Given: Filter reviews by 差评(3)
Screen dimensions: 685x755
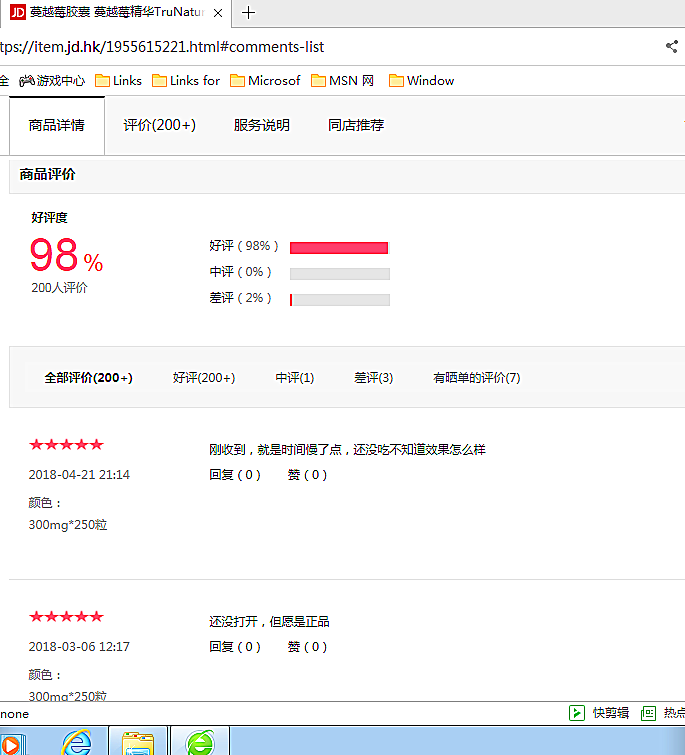Looking at the screenshot, I should [373, 378].
